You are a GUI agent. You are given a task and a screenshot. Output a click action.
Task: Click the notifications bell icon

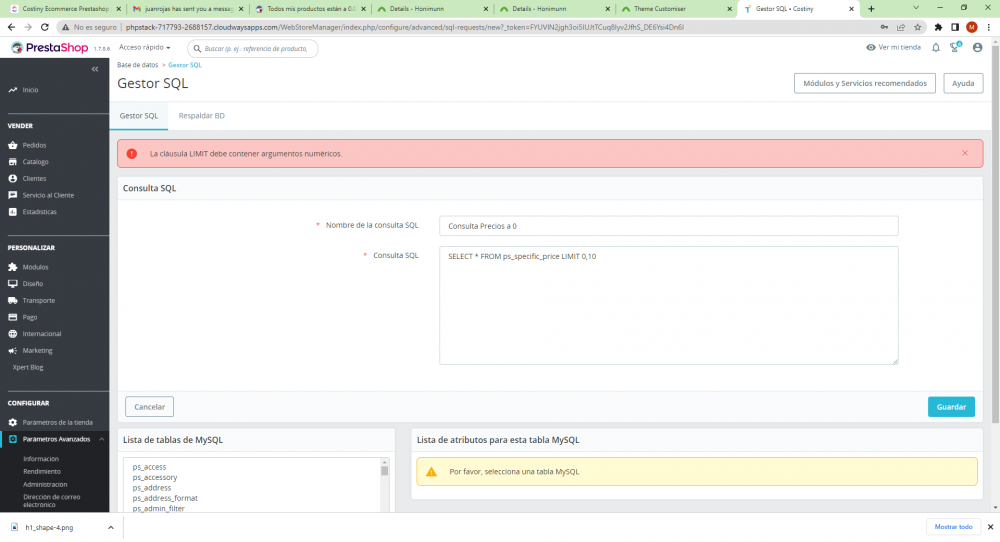coord(936,48)
